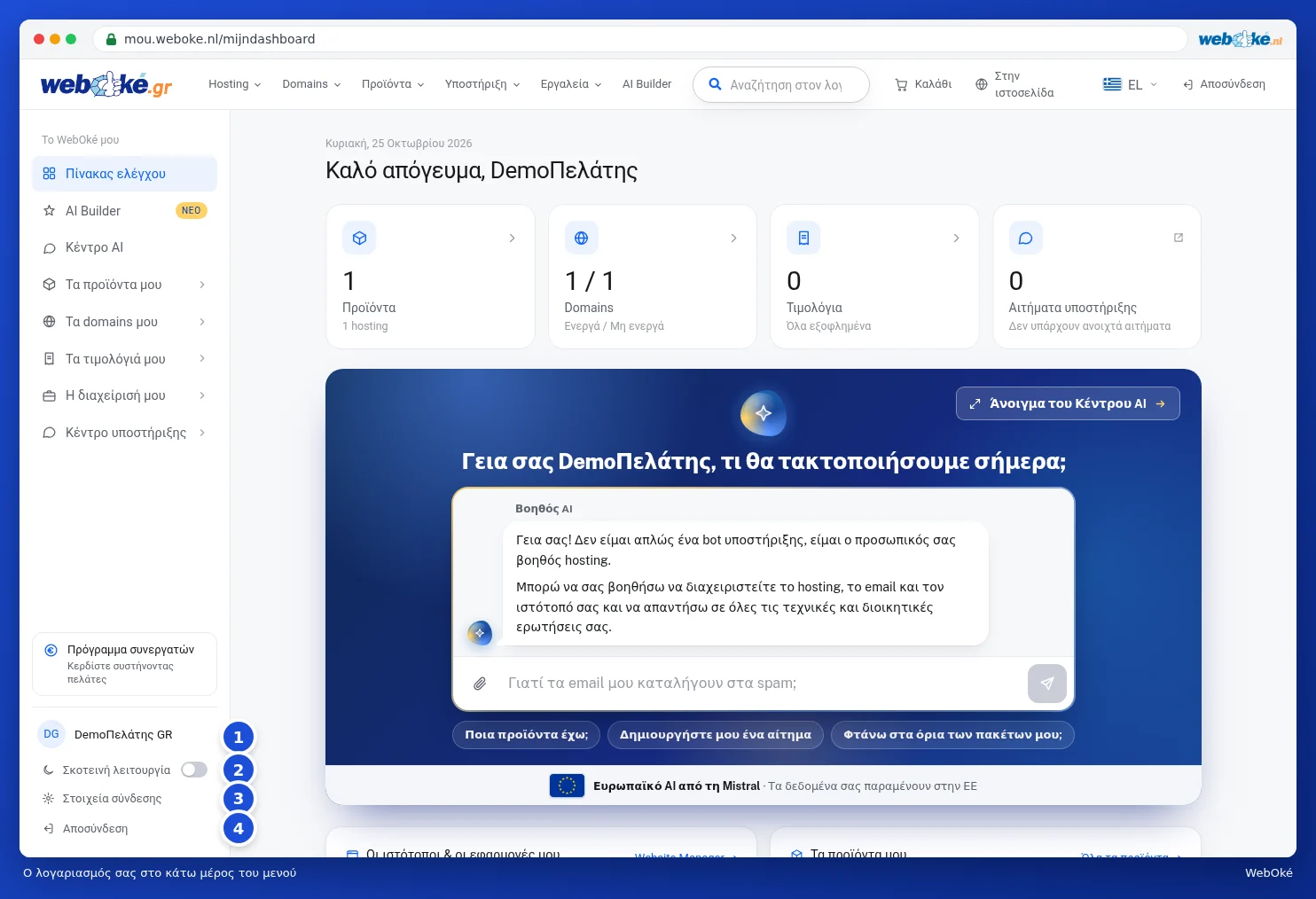Open the EL language dropdown
The height and width of the screenshot is (899, 1316).
1130,84
